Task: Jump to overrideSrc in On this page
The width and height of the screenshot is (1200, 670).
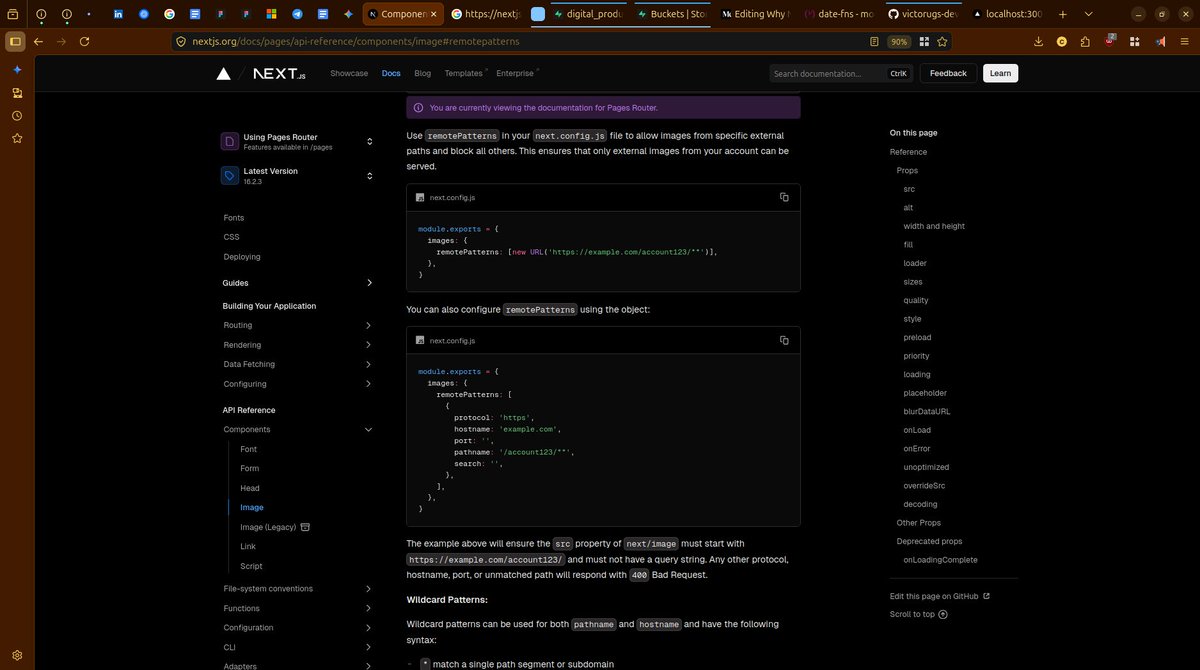Action: [924, 485]
